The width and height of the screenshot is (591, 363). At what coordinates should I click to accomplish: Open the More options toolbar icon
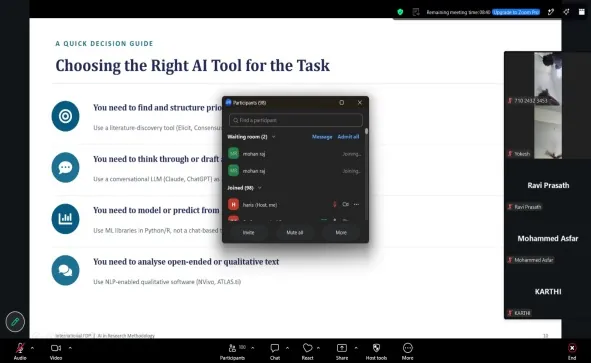click(x=407, y=348)
